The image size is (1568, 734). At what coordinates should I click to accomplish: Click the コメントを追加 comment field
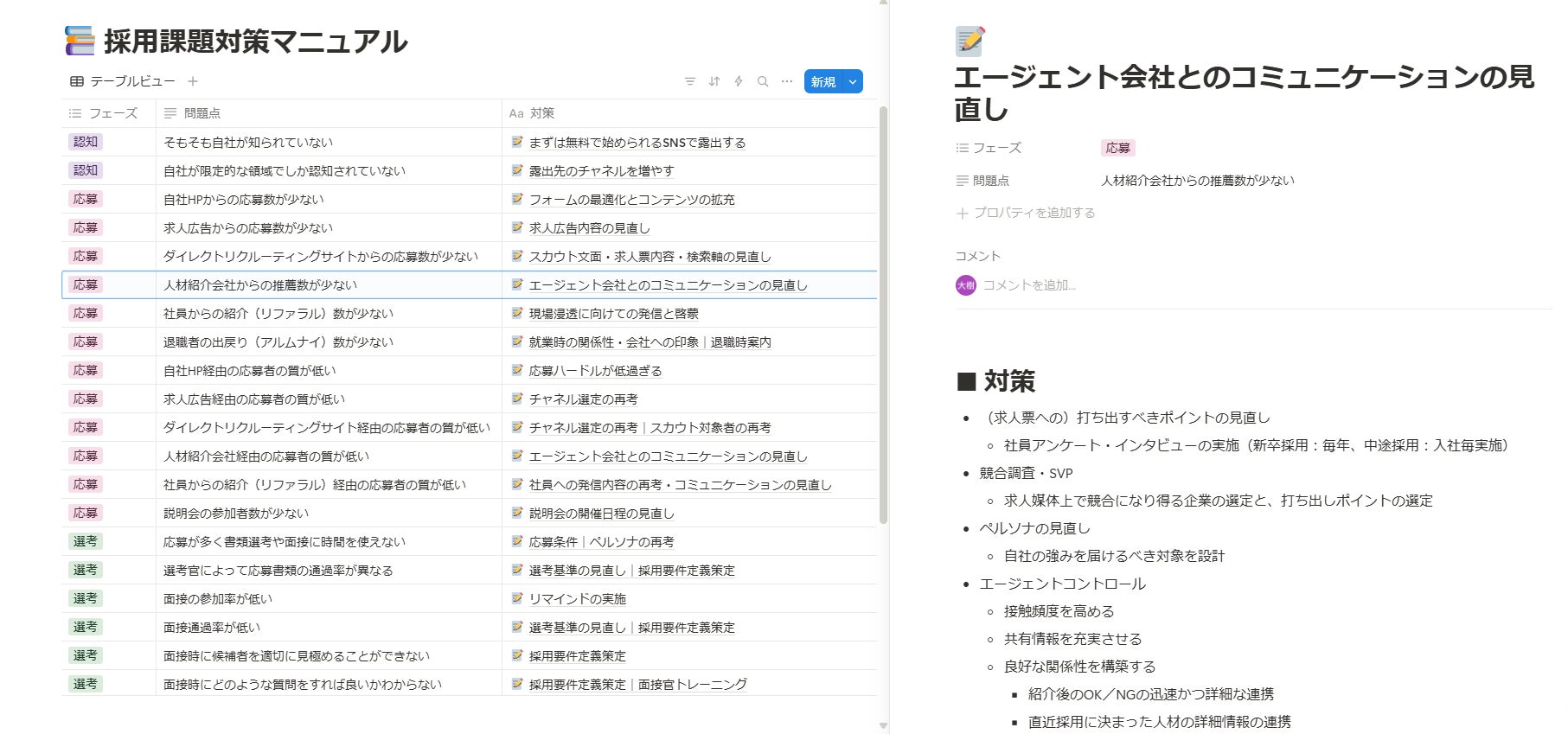click(1029, 284)
